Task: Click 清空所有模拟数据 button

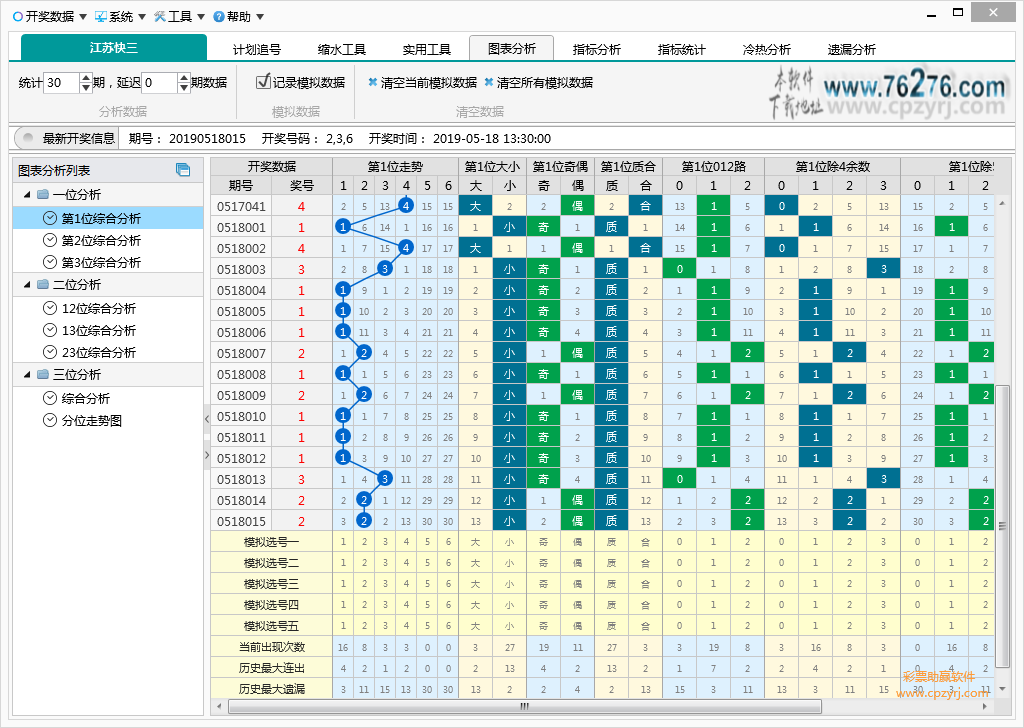Action: (x=539, y=83)
